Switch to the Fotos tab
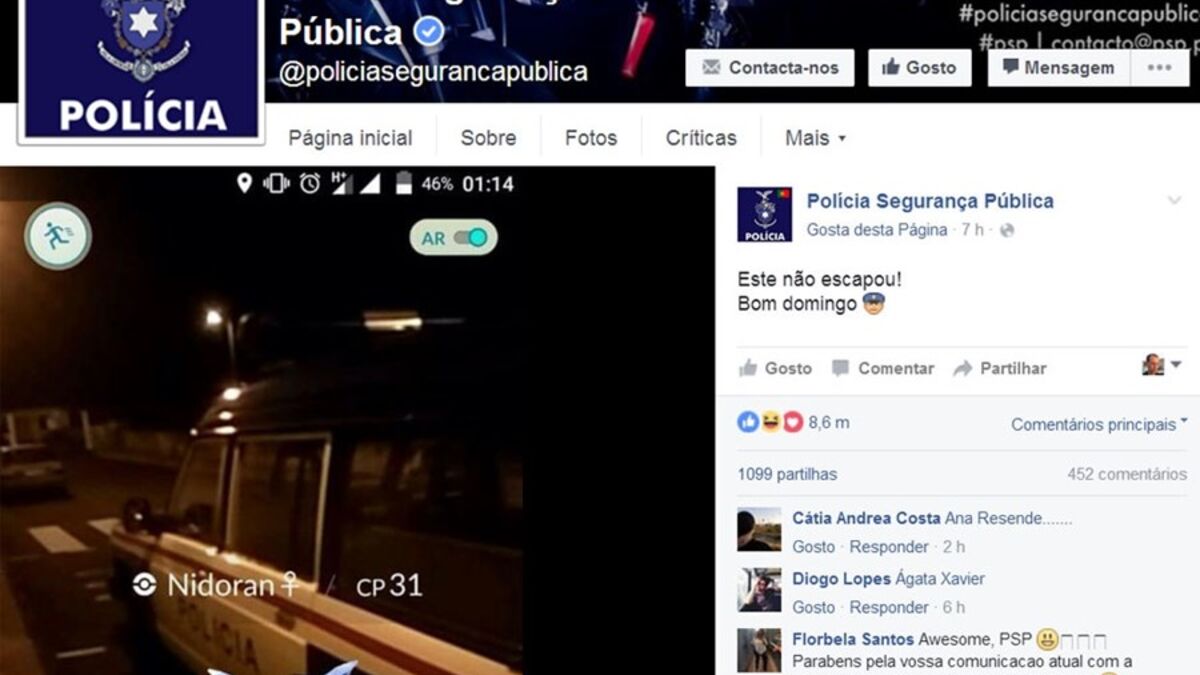 (591, 138)
